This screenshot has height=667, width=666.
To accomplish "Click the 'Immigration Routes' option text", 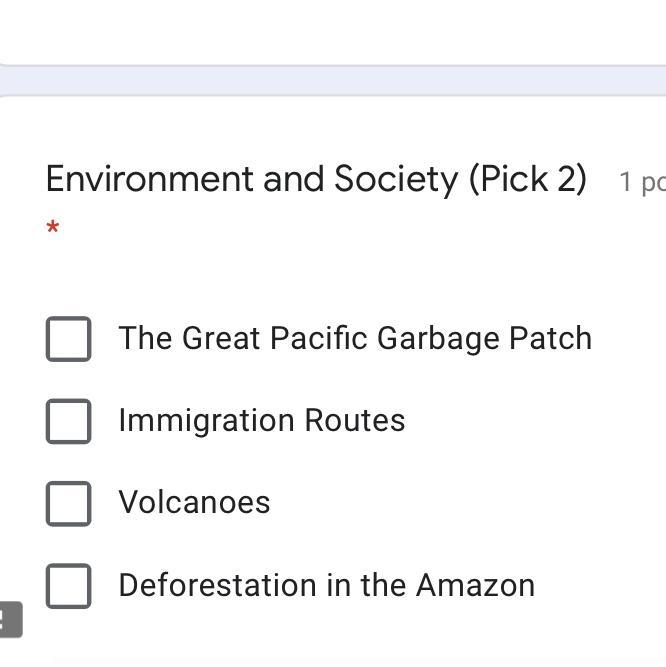I will pos(261,421).
